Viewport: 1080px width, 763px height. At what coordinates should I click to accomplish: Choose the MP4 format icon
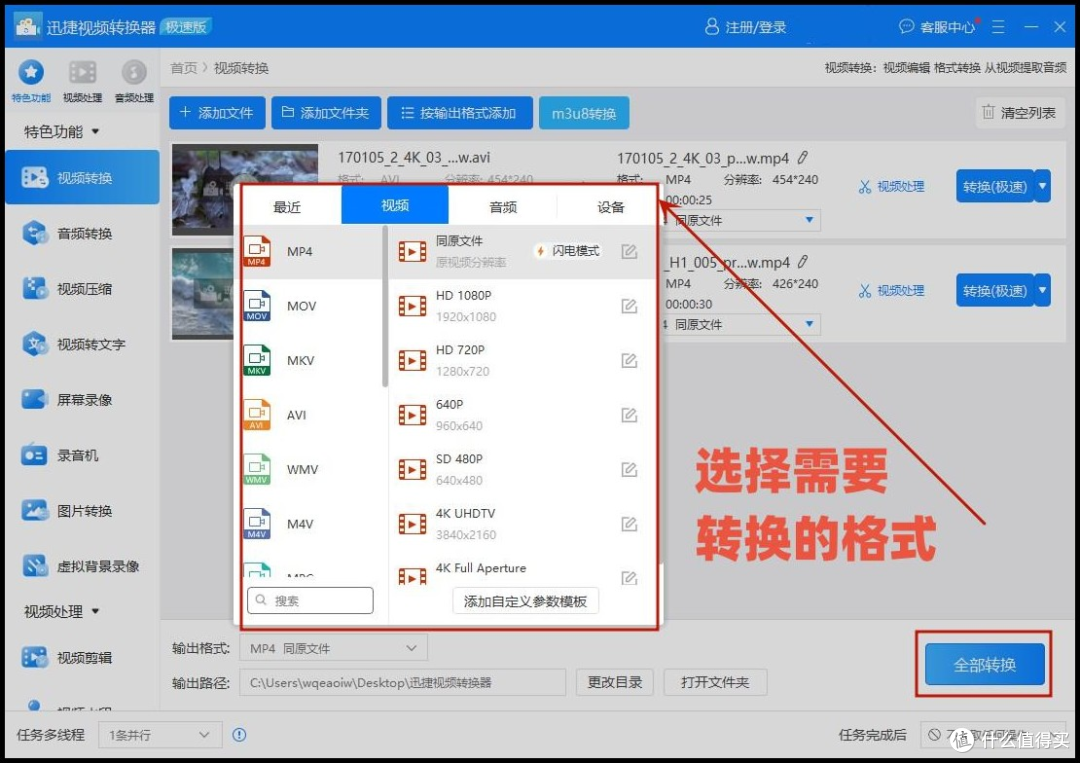point(257,251)
